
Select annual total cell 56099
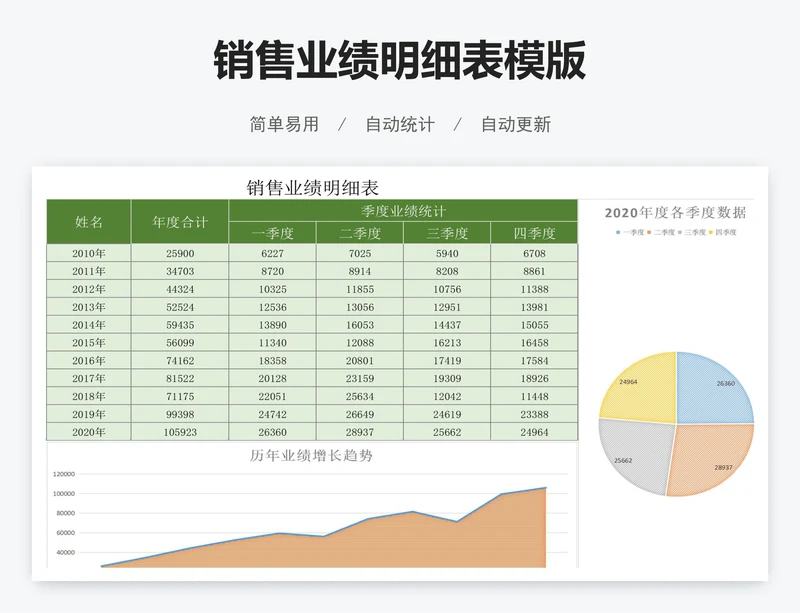[x=180, y=342]
